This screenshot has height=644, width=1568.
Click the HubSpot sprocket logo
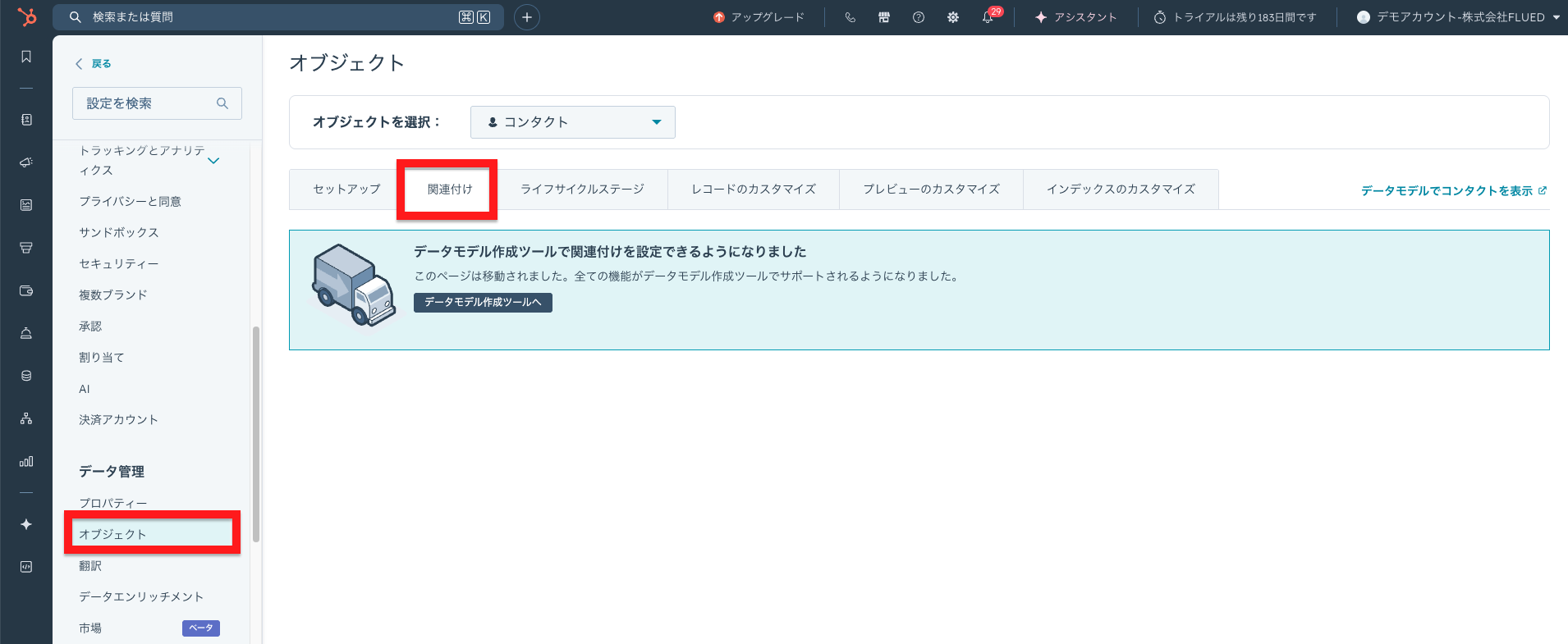pyautogui.click(x=26, y=16)
